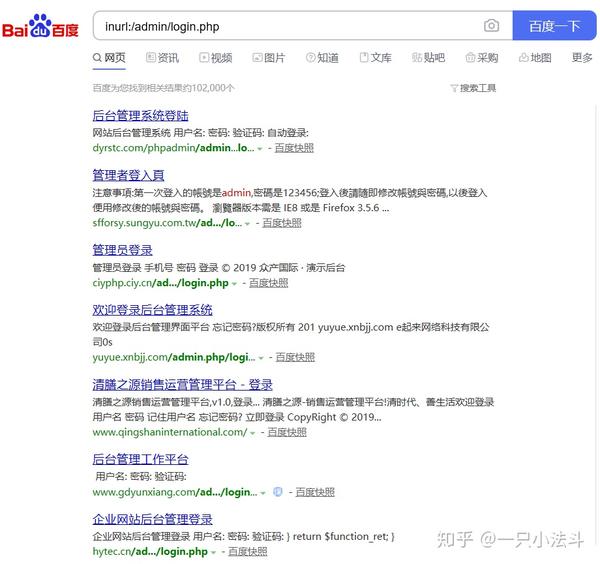Viewport: 600px width, 564px height.
Task: Expand dropdown arrow next to ciyphp.ciy.cn
Action: click(234, 284)
